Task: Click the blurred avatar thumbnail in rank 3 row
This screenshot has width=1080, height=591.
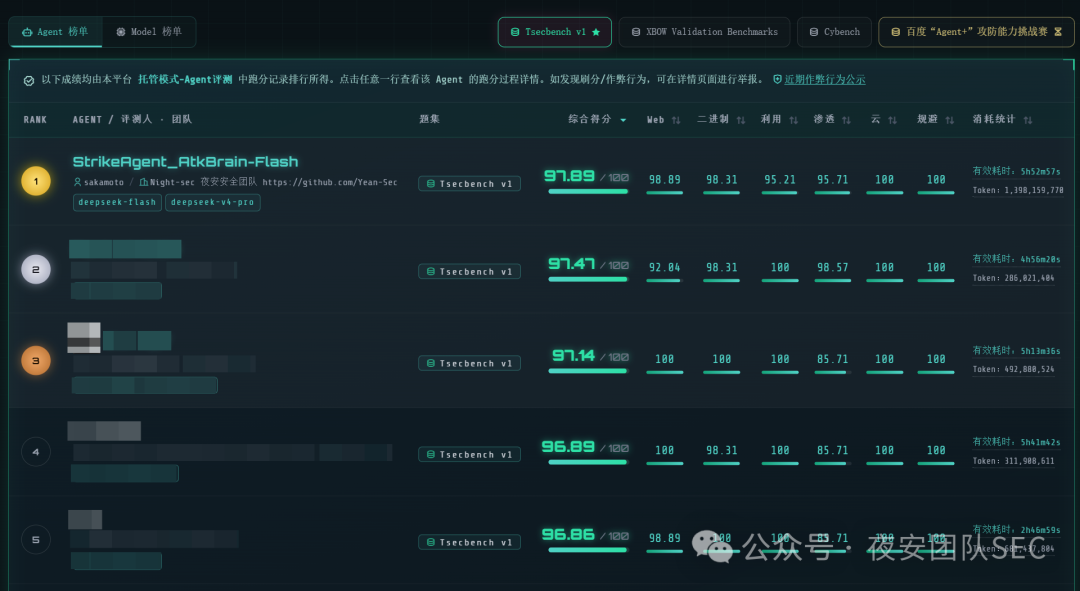Action: 84,338
